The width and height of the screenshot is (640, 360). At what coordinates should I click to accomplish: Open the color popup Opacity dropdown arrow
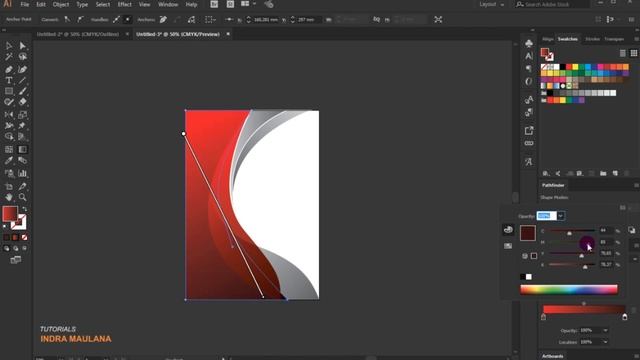[x=561, y=216]
